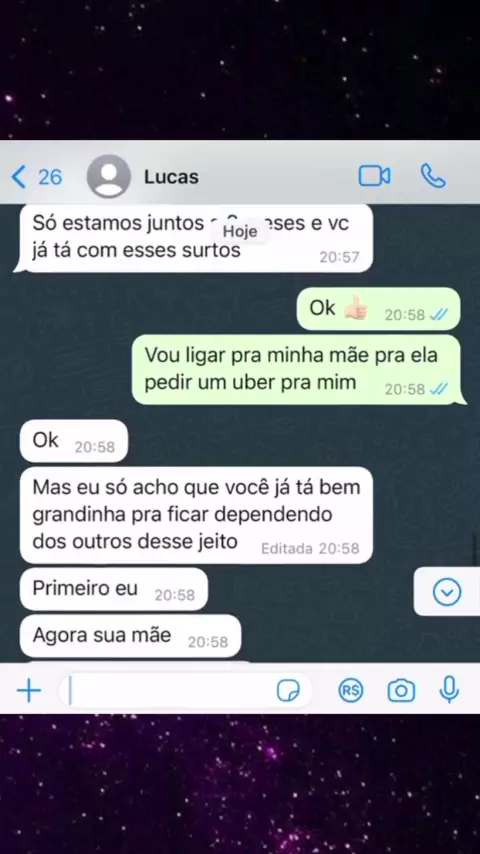Tap the 26 unread chats counter
Viewport: 480px width, 854px height.
pos(50,177)
